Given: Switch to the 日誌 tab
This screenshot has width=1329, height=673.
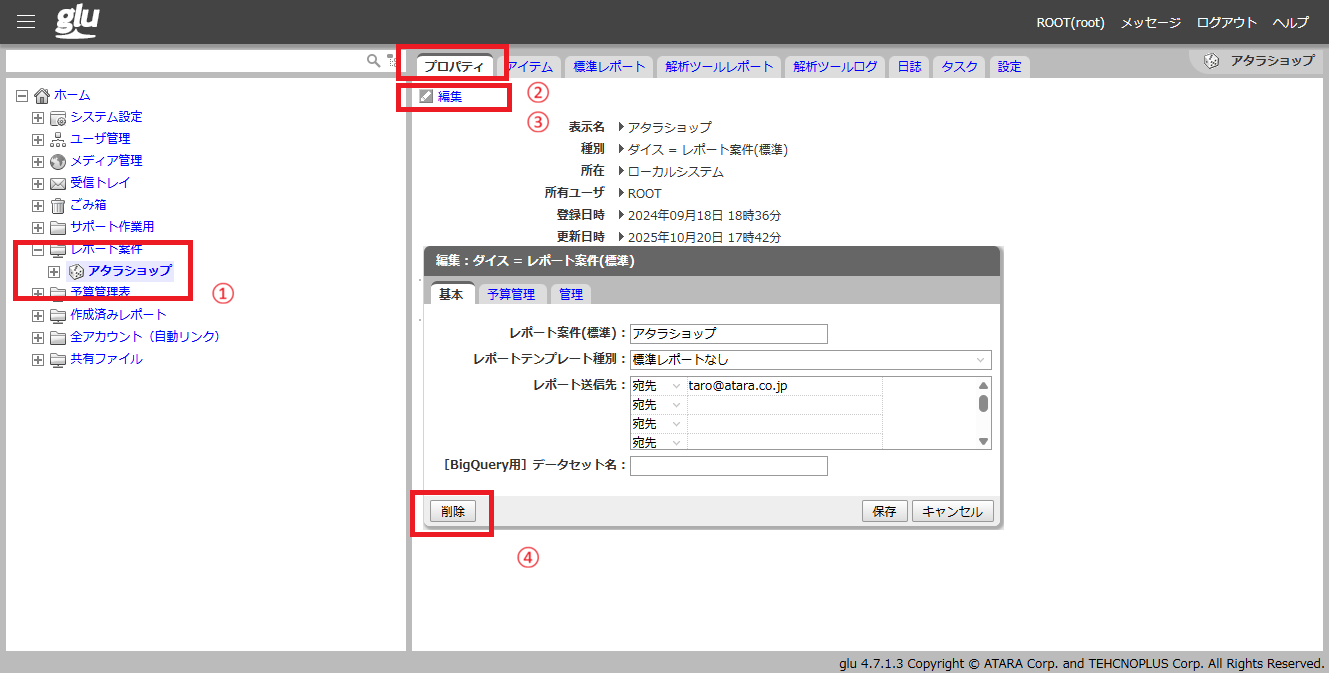Looking at the screenshot, I should 910,67.
